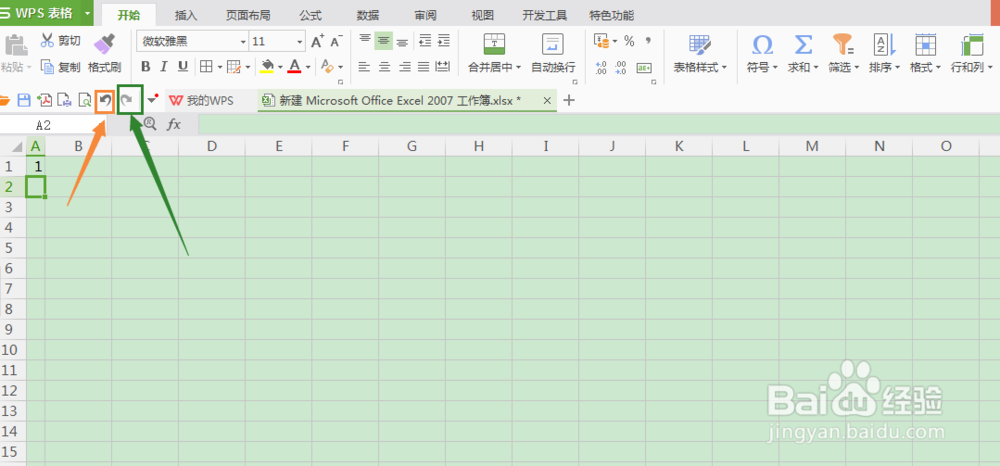Switch to the 数据 ribbon tab
The height and width of the screenshot is (466, 1000).
(368, 15)
